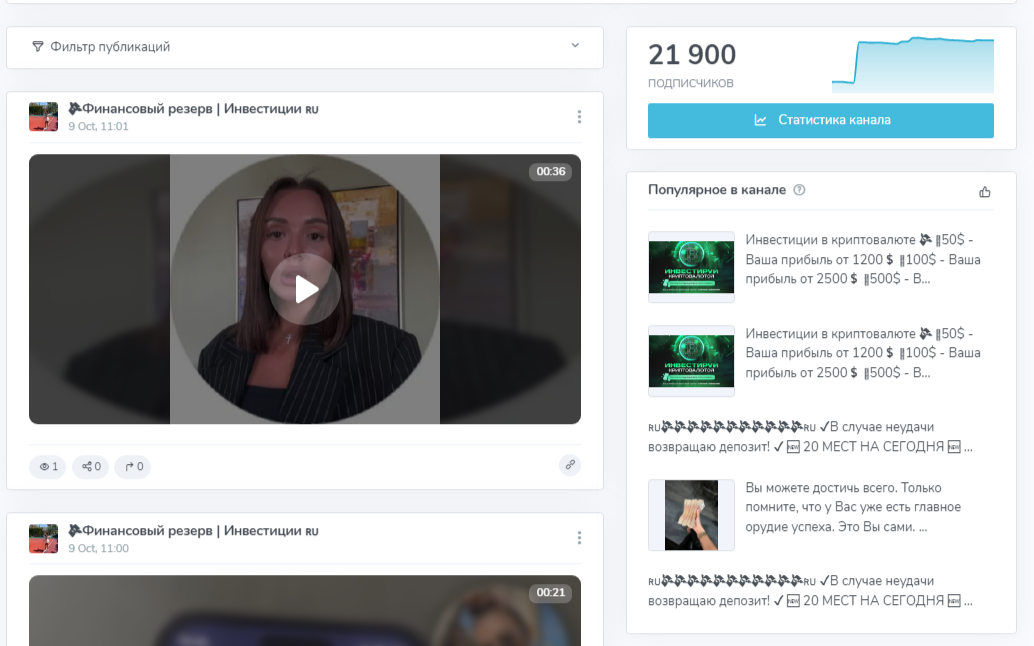Open three-dot menu on 11:01 post
This screenshot has height=646, width=1034.
(579, 117)
